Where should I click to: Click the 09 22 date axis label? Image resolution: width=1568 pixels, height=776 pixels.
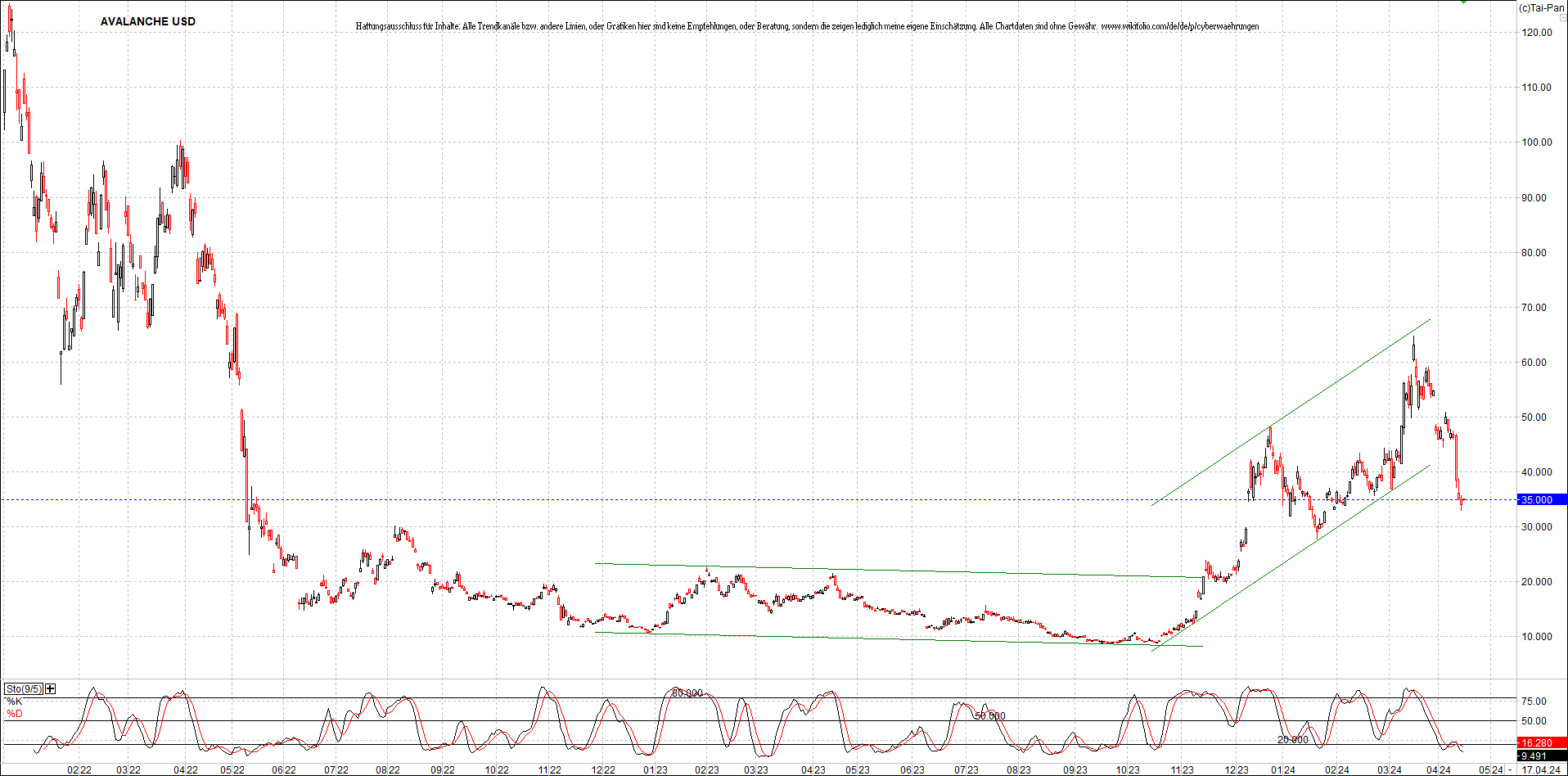443,770
